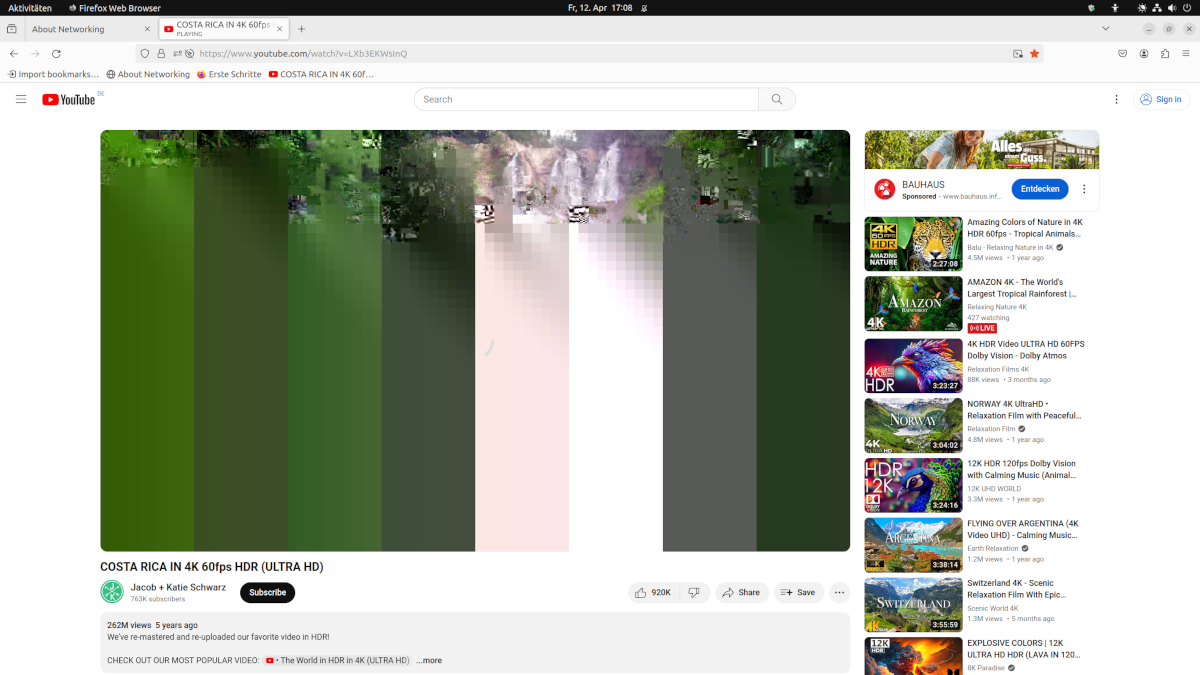Screen dimensions: 1200x675
Task: Open autoplay blocked icon in address bar
Action: 189,53
